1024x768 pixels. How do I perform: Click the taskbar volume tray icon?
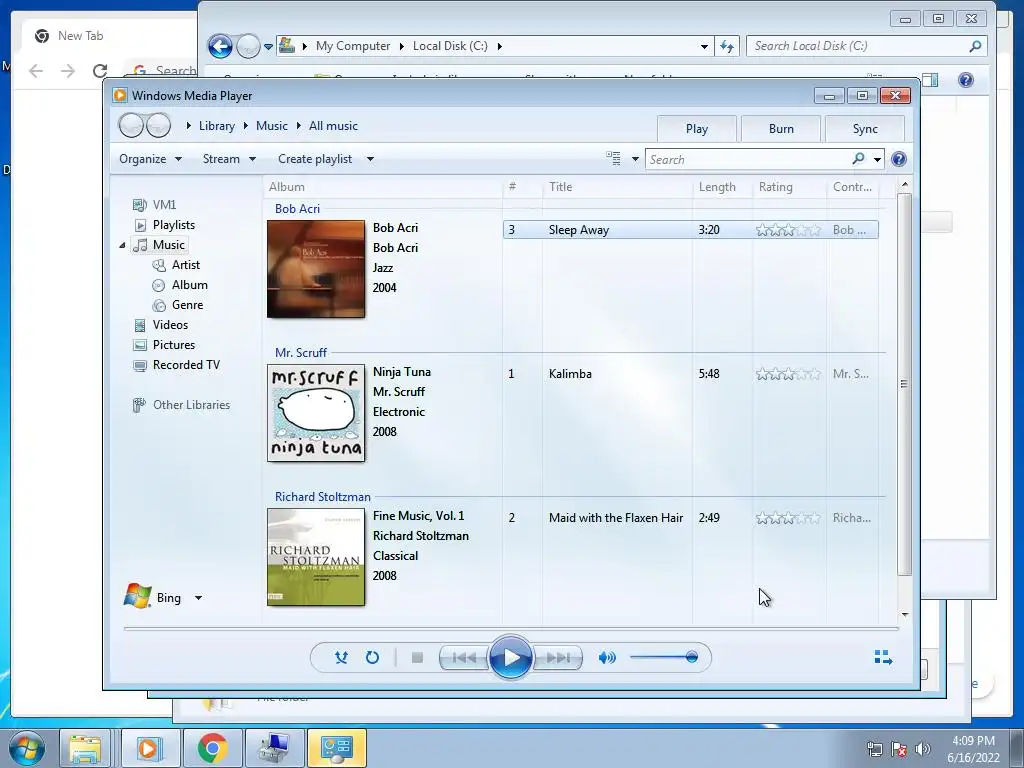[923, 749]
